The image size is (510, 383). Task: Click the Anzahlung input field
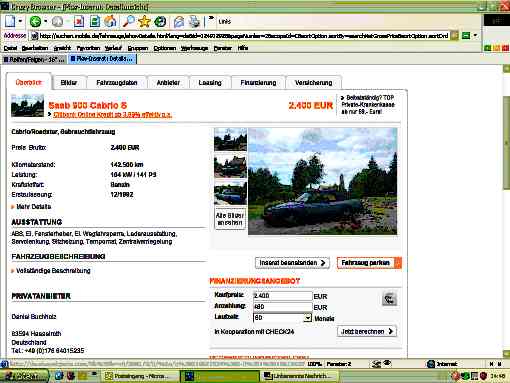(x=282, y=307)
